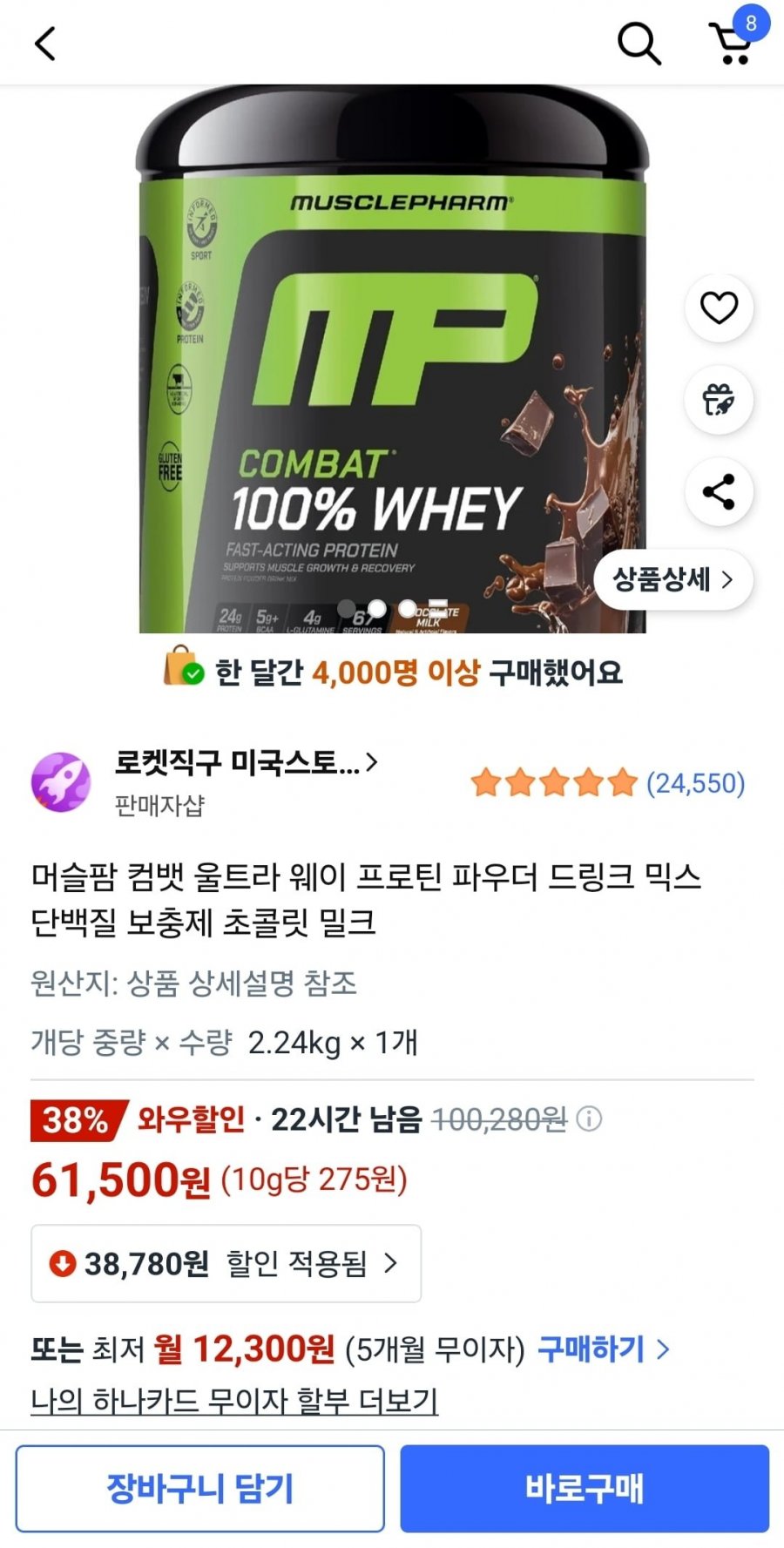This screenshot has width=784, height=1548.
Task: Click the 구매하기 installment link
Action: click(x=603, y=1349)
